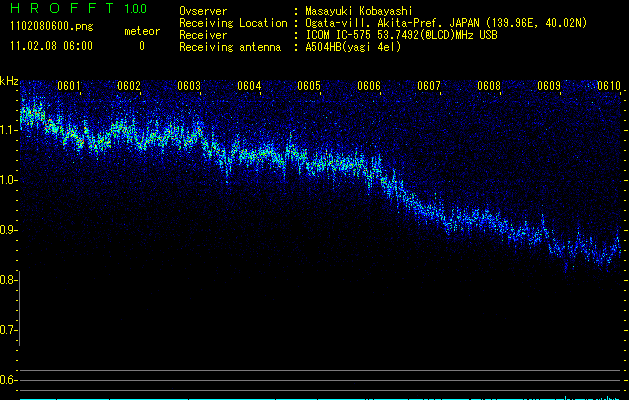Select the 0607 time marker

[429, 86]
